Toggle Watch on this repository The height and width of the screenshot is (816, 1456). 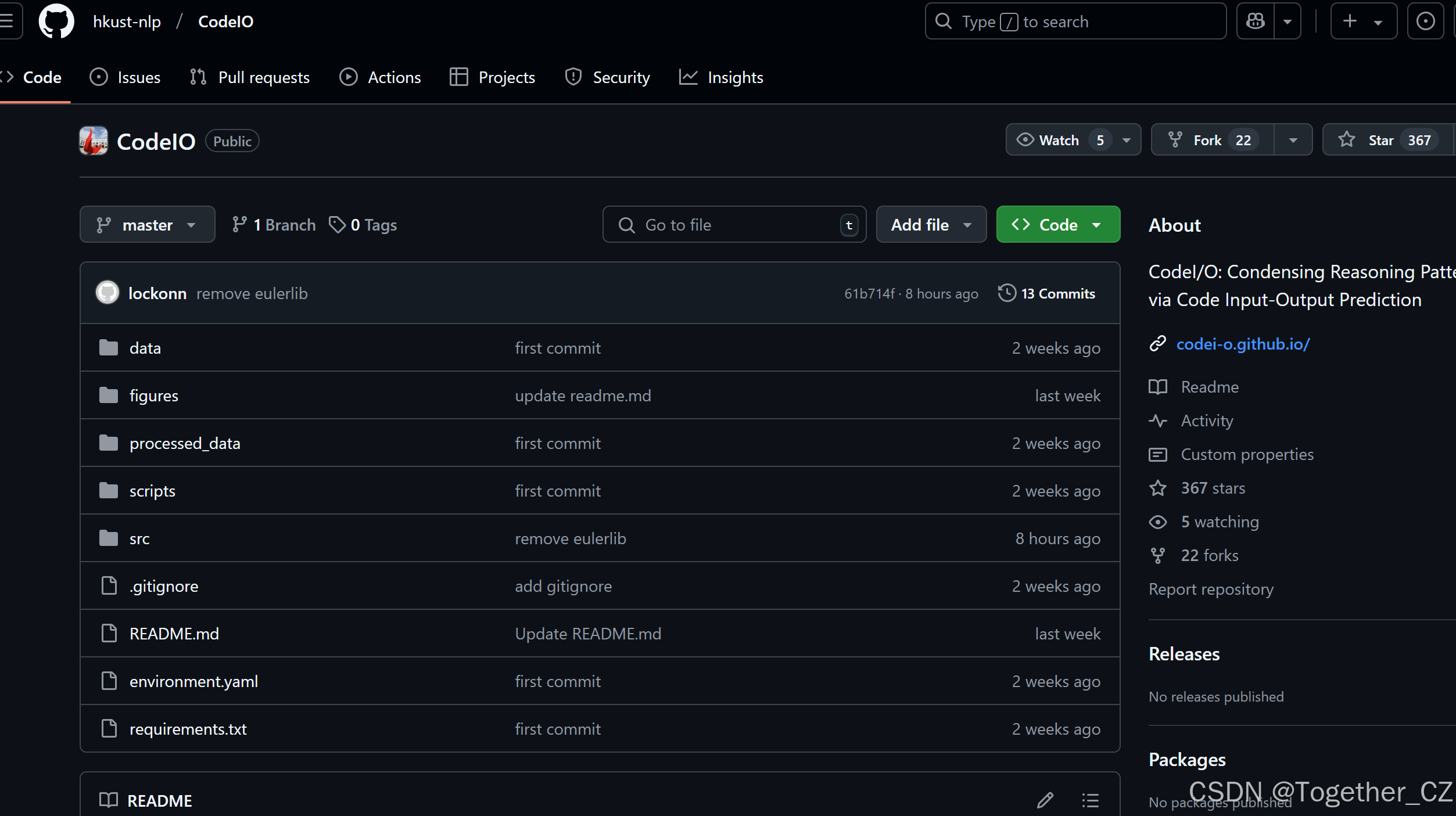[1059, 140]
